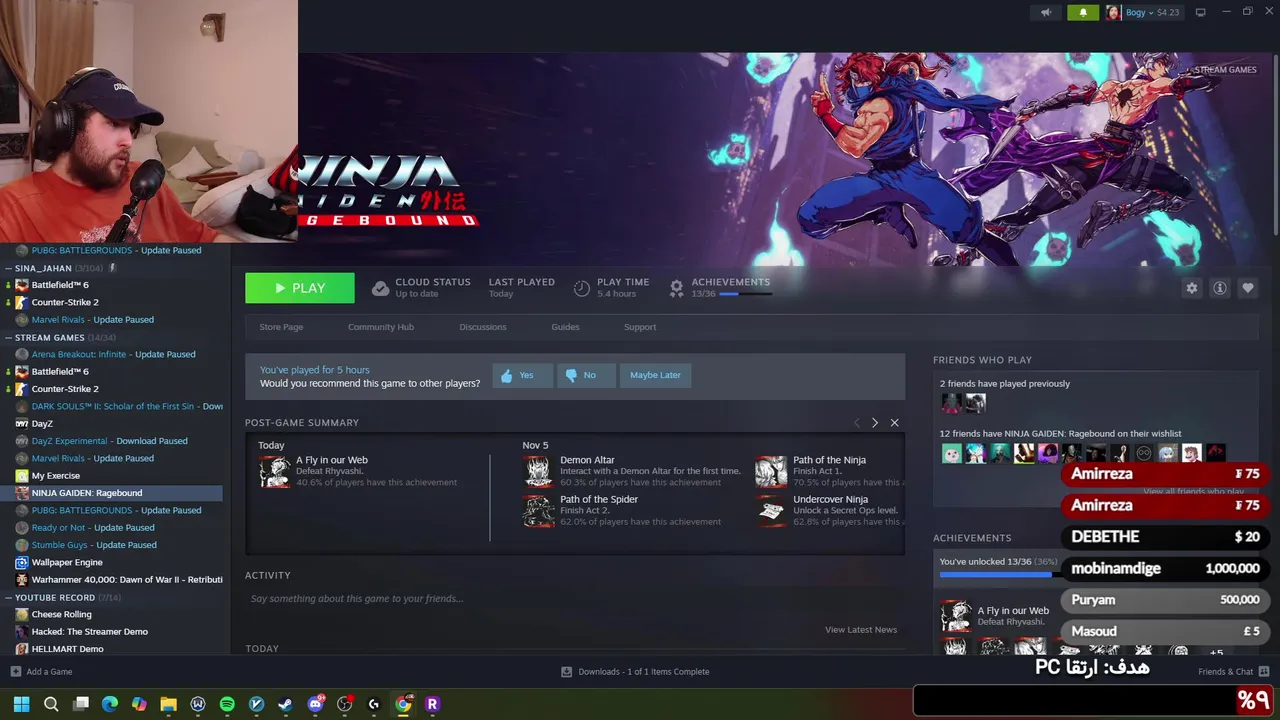1280x720 pixels.
Task: Show next post-game summary page
Action: coord(874,423)
